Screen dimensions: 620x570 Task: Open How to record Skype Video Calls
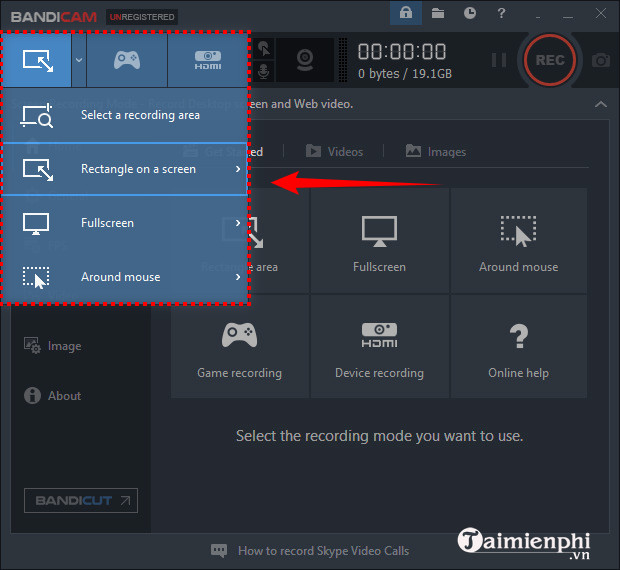point(323,551)
